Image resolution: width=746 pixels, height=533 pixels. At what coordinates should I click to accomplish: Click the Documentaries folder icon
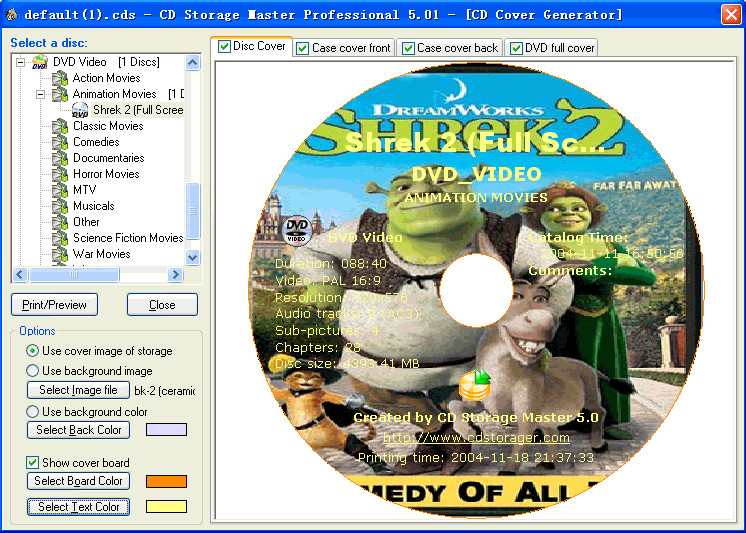pos(60,158)
